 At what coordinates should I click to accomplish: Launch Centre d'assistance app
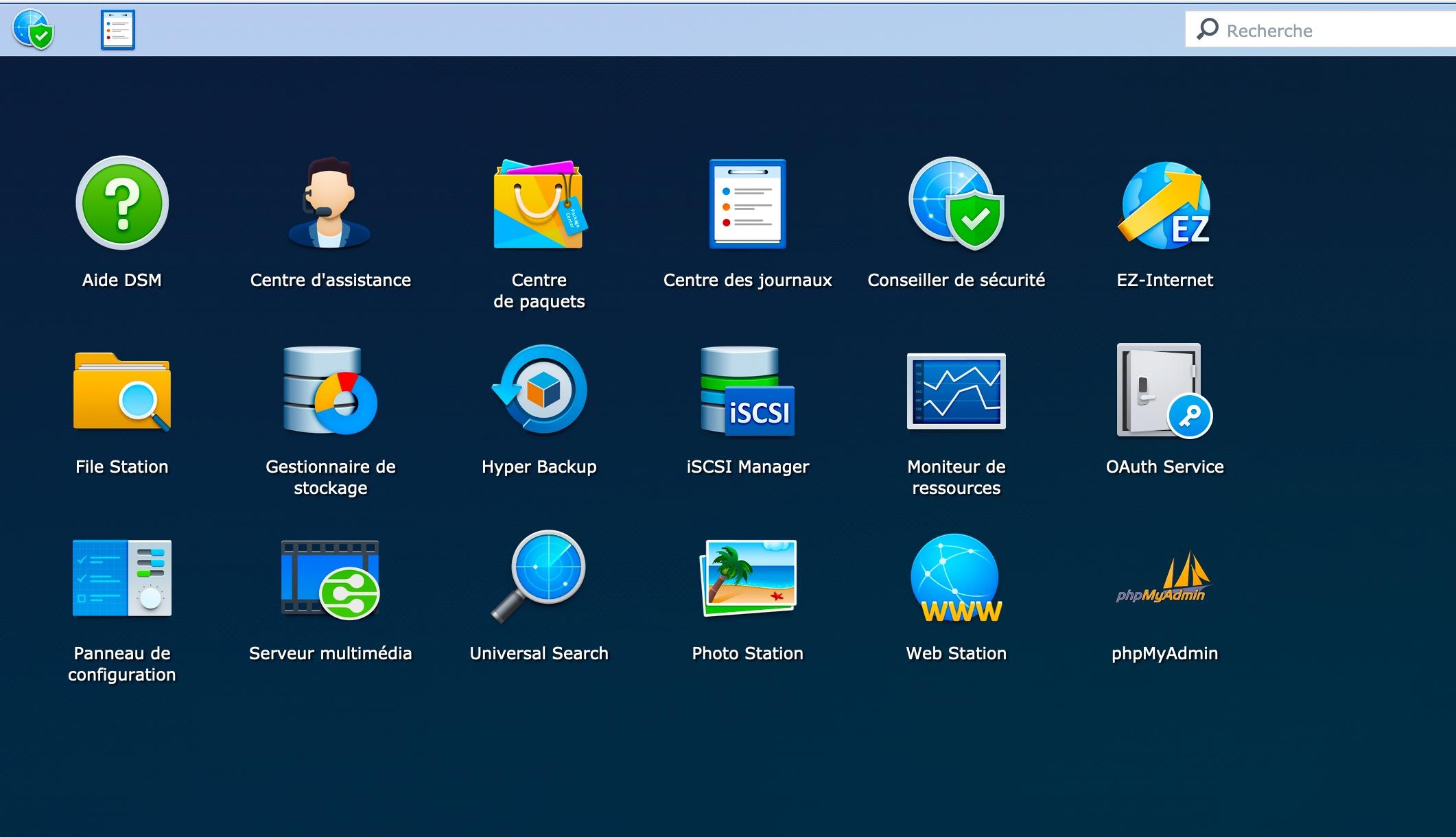point(330,204)
